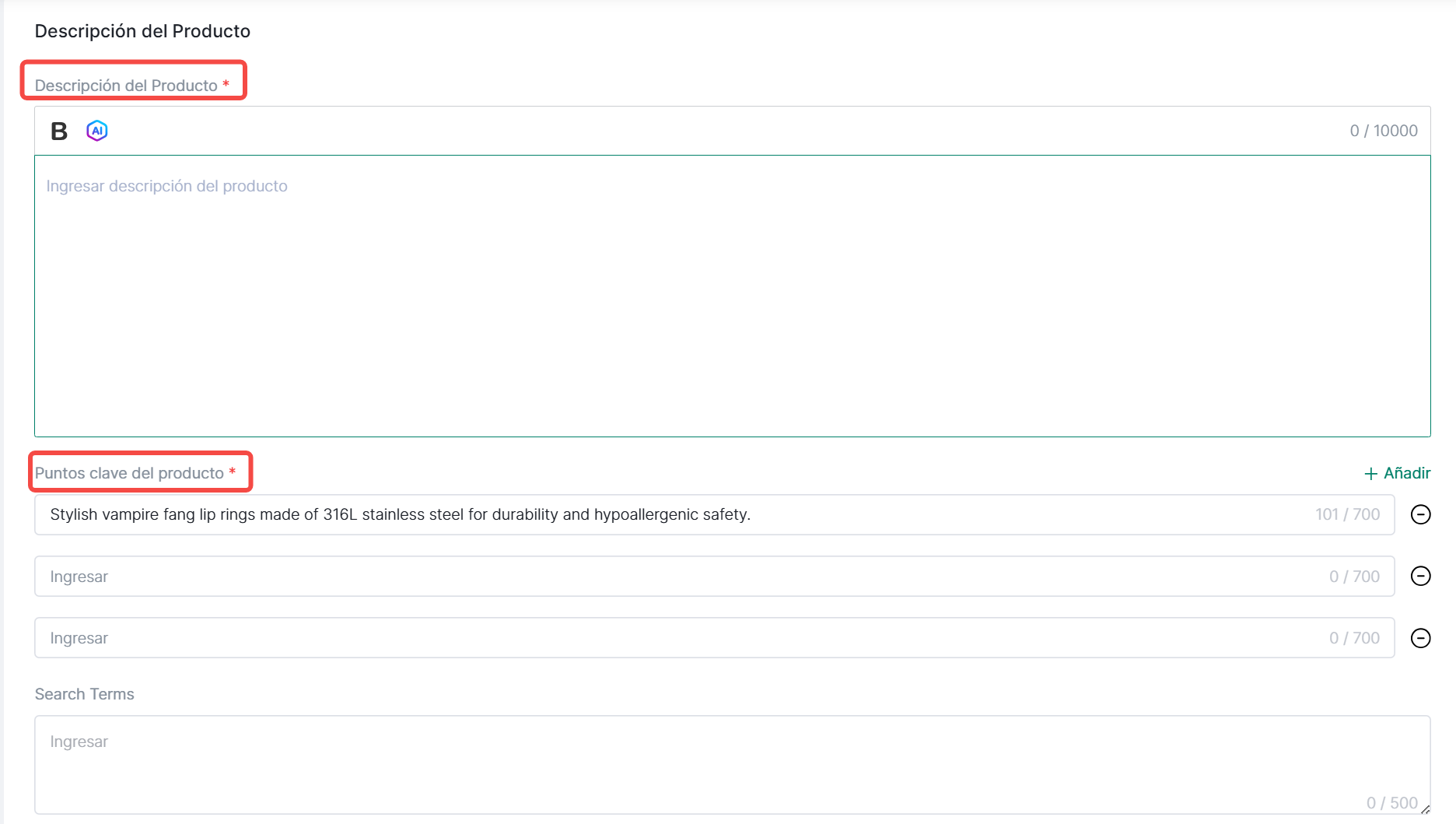Remove the vampire fang lip rings key point
This screenshot has height=824, width=1456.
1420,514
